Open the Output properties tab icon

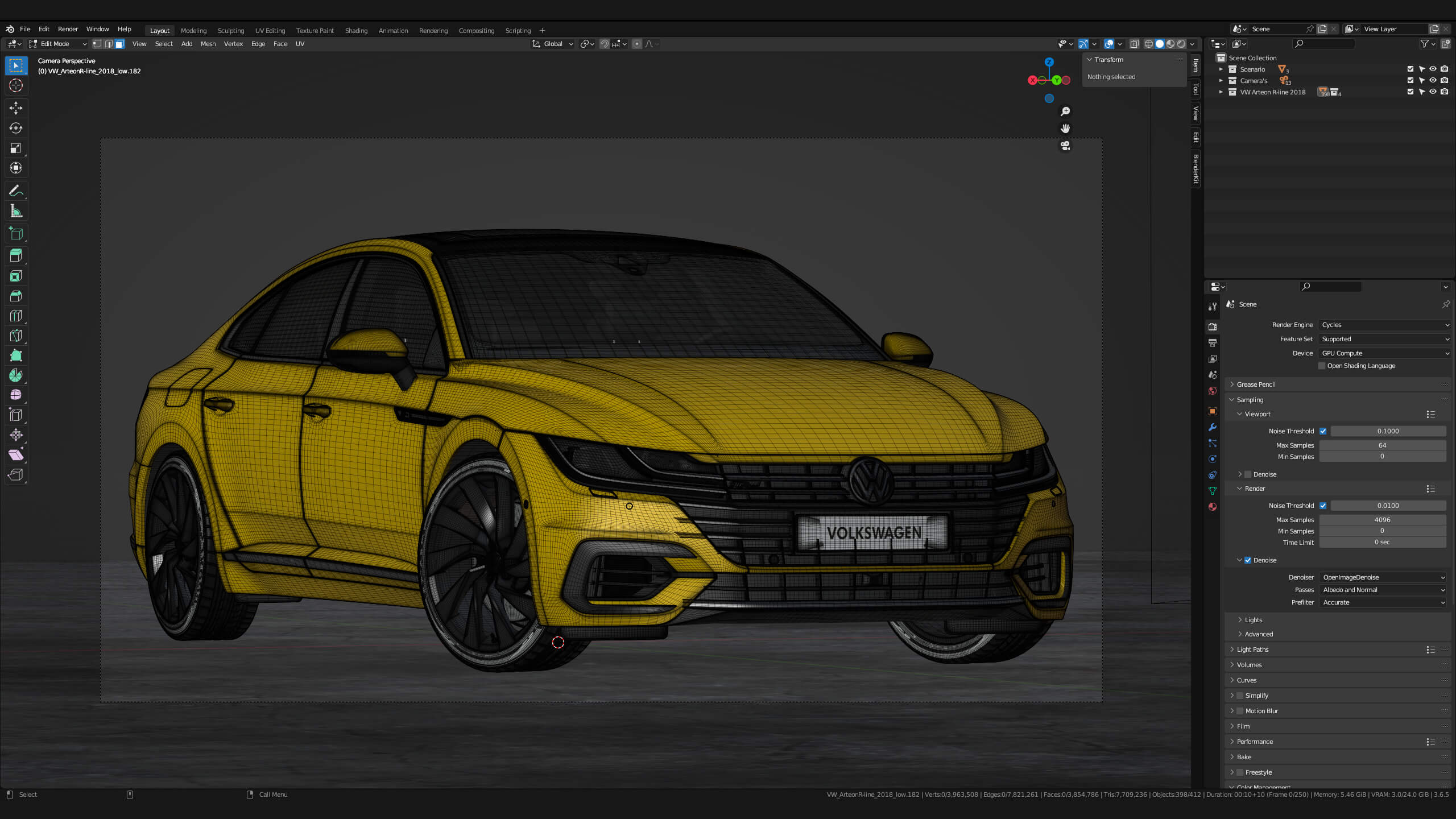point(1213,343)
